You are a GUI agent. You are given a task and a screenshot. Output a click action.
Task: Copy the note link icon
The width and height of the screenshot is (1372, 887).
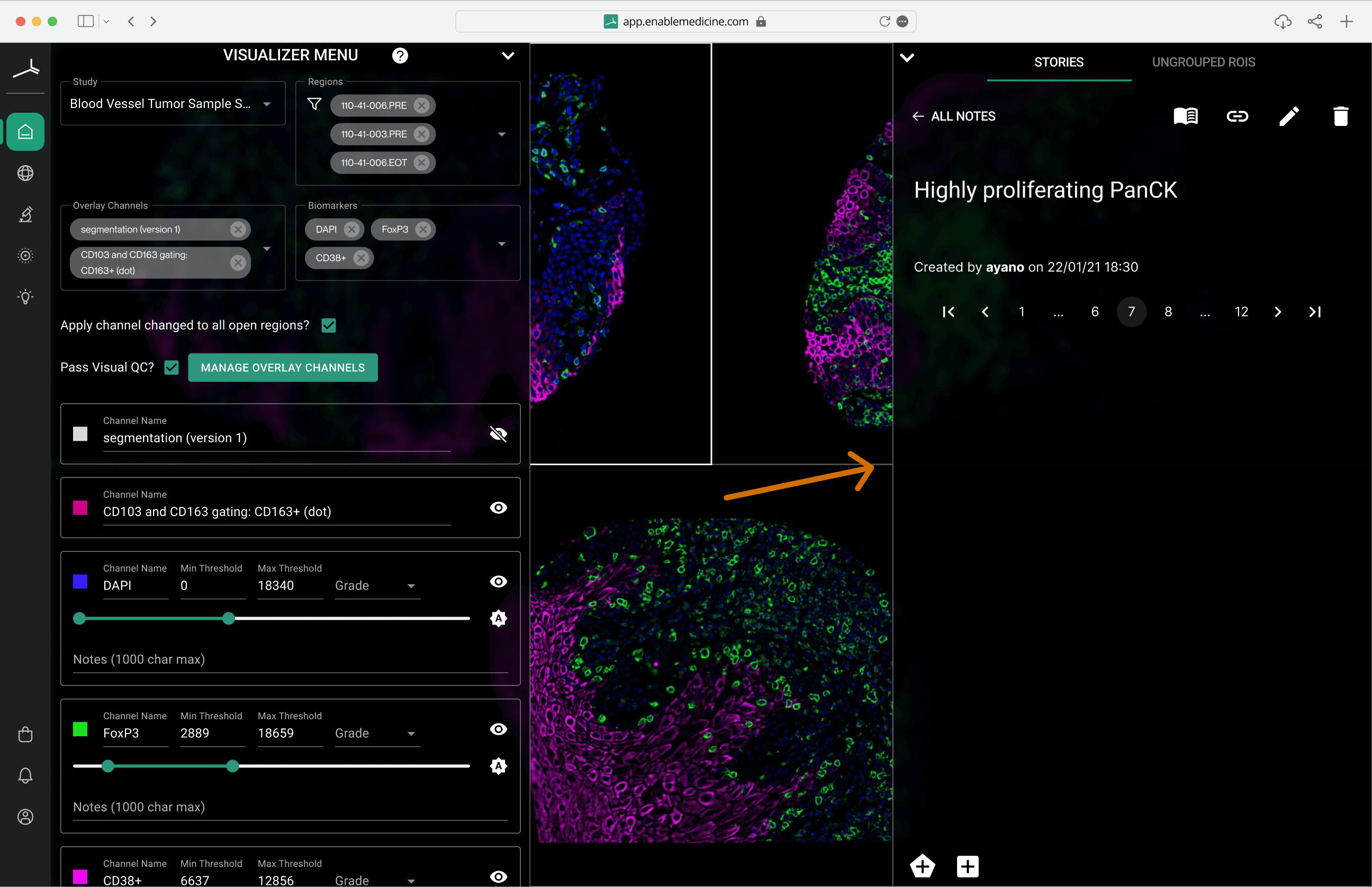tap(1237, 116)
